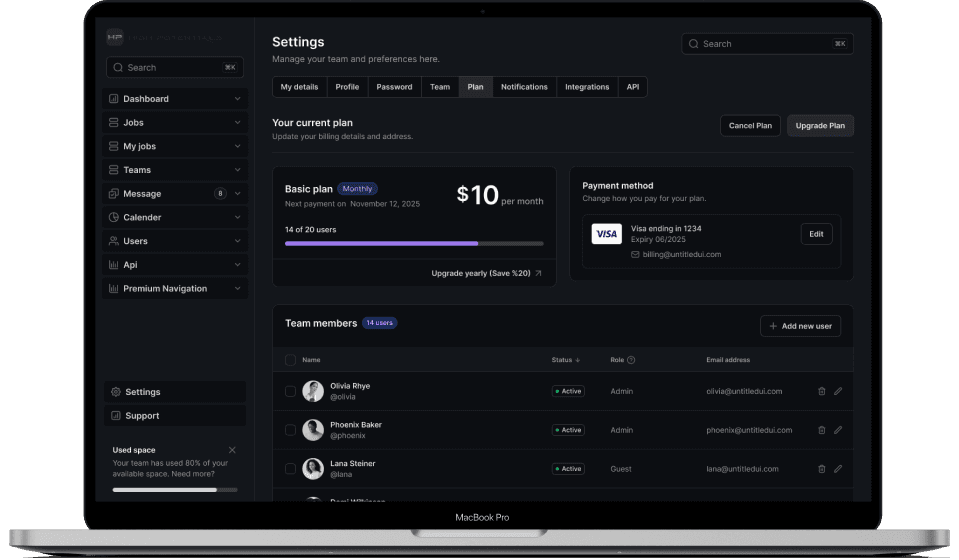The height and width of the screenshot is (560, 959).
Task: Click Phoenix Baker's avatar
Action: [x=313, y=430]
